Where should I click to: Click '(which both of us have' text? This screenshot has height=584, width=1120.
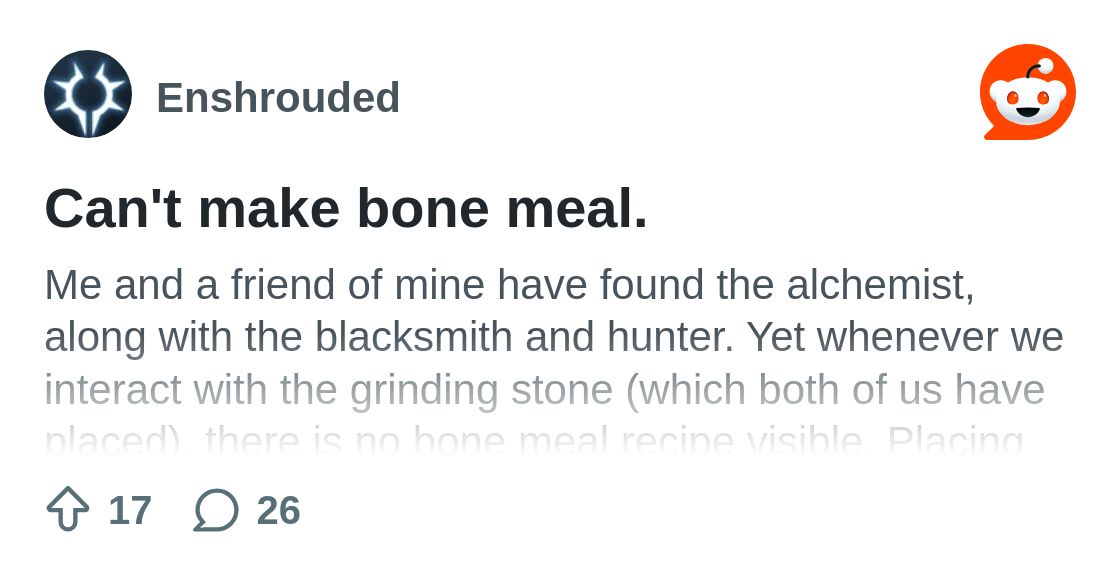(835, 390)
